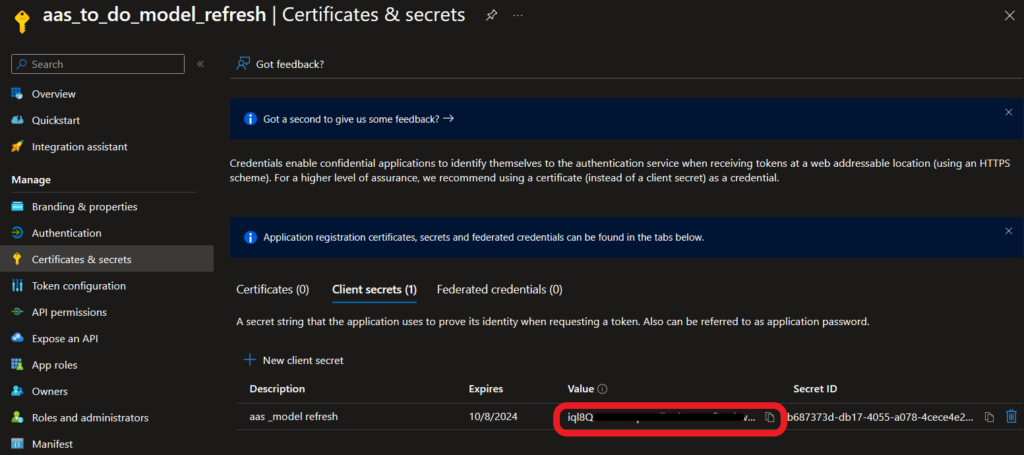Switch to Client secrets (1) tab
1024x455 pixels.
coord(374,289)
